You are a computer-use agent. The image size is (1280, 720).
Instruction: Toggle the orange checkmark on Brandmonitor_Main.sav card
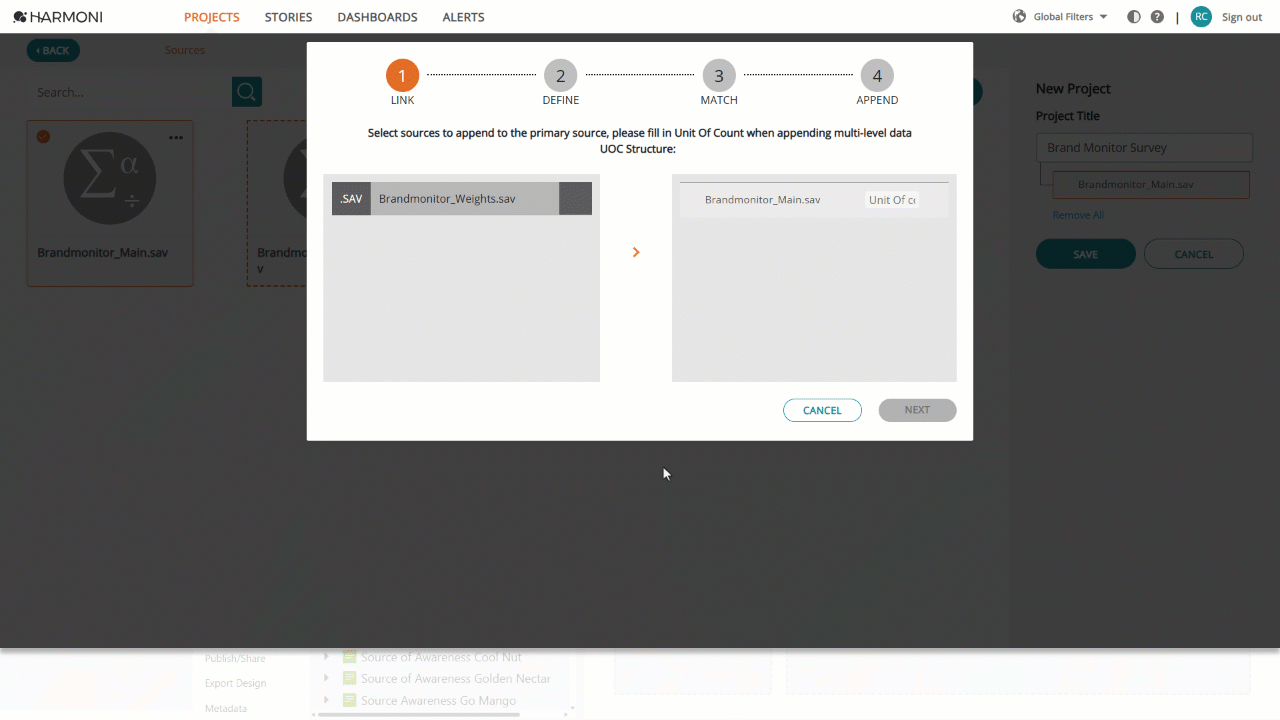[x=43, y=136]
